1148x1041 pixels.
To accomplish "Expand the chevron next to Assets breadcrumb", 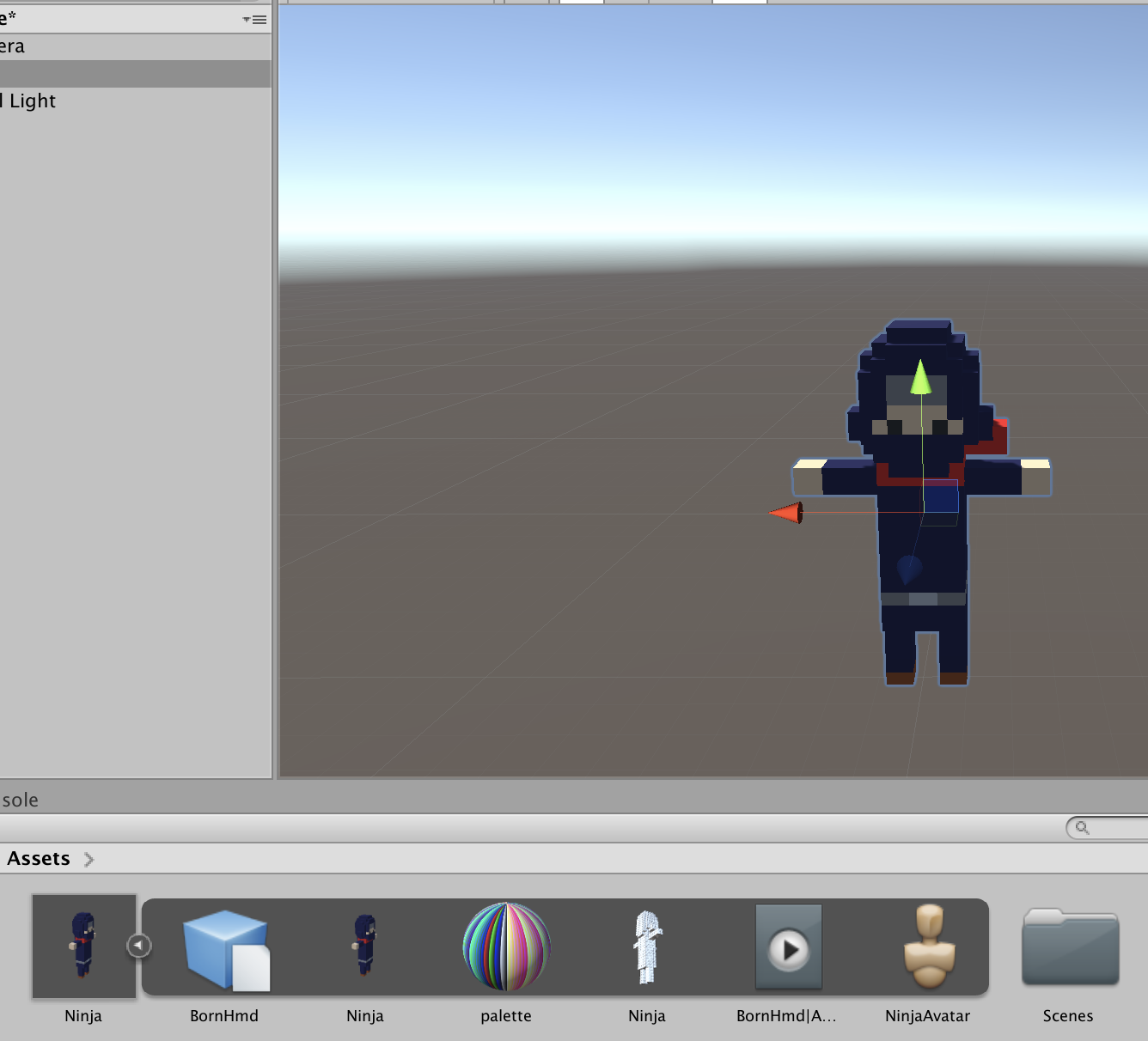I will pos(89,859).
